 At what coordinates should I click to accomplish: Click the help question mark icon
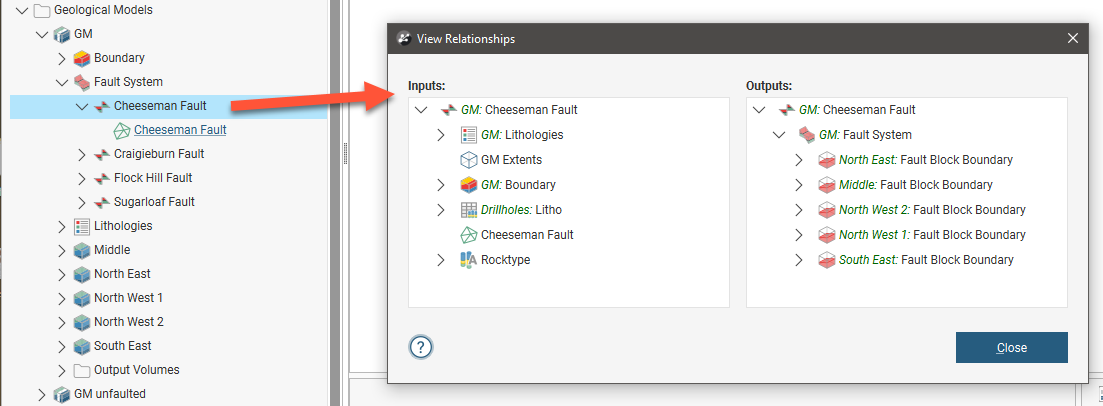point(421,347)
